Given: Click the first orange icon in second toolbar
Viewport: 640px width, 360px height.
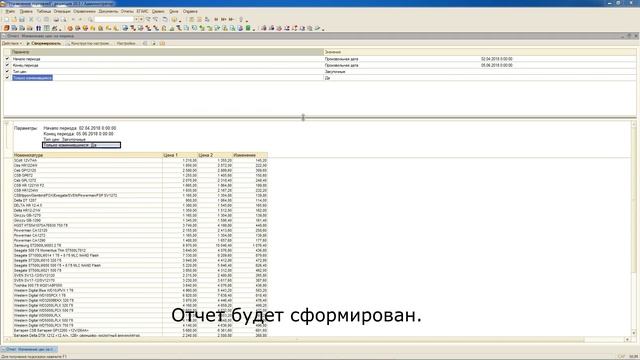Looking at the screenshot, I should tap(7, 28).
